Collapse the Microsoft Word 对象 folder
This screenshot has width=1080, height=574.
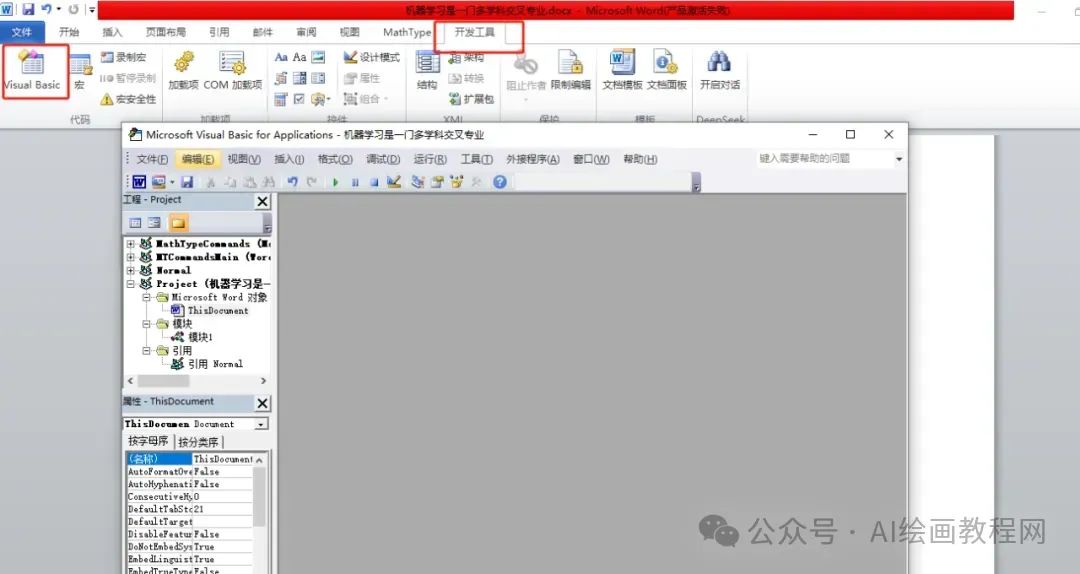pos(146,298)
